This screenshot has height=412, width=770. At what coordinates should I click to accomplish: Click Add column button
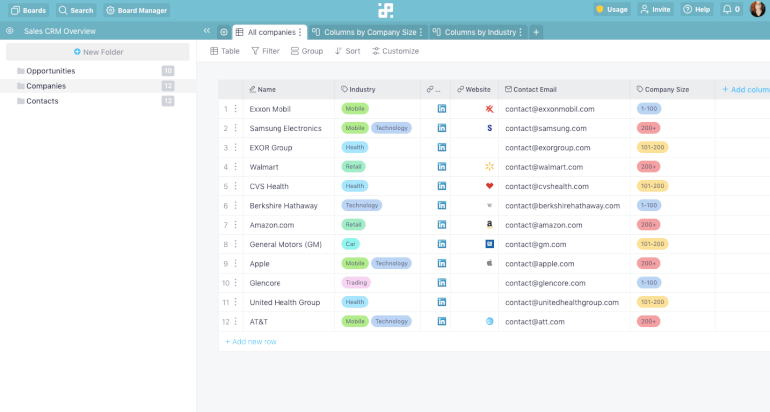tap(745, 89)
